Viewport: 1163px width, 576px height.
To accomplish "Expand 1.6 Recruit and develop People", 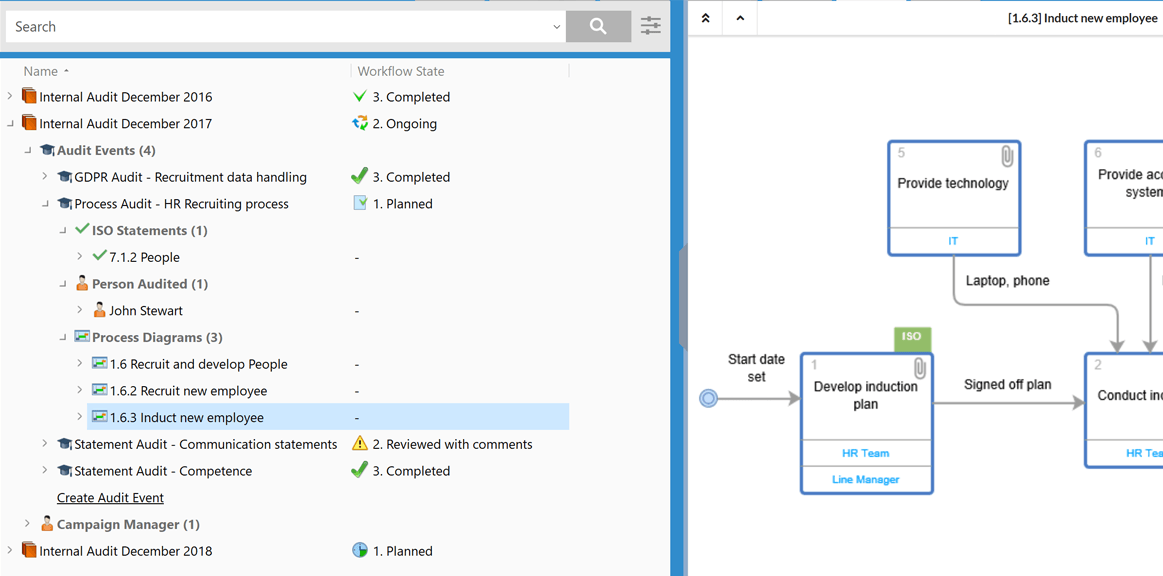I will (x=80, y=363).
